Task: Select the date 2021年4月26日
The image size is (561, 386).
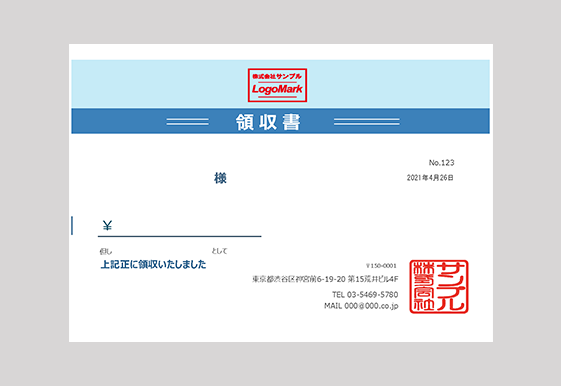Action: click(x=430, y=178)
